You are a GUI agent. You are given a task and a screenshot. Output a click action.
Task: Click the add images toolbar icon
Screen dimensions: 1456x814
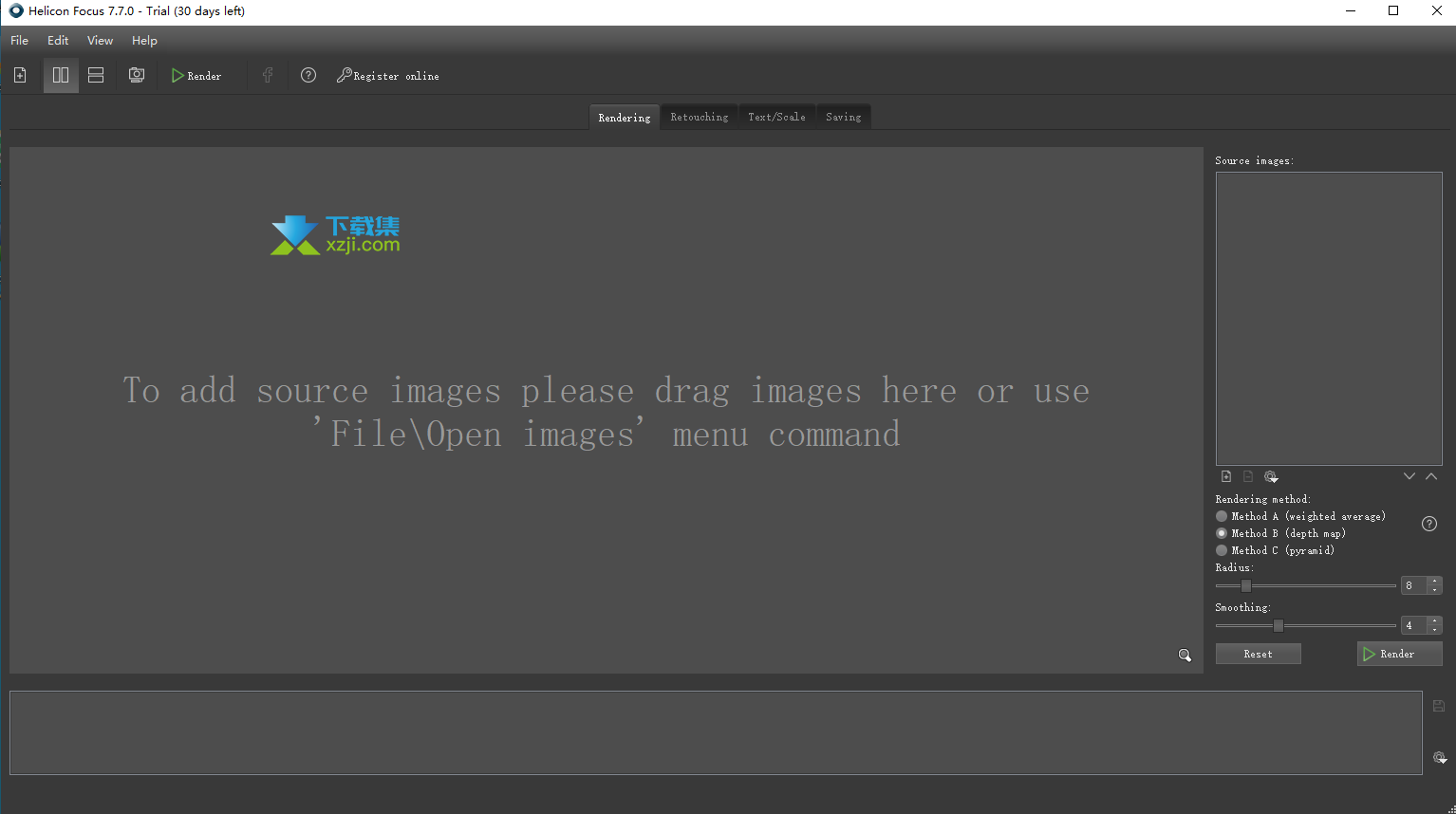20,75
